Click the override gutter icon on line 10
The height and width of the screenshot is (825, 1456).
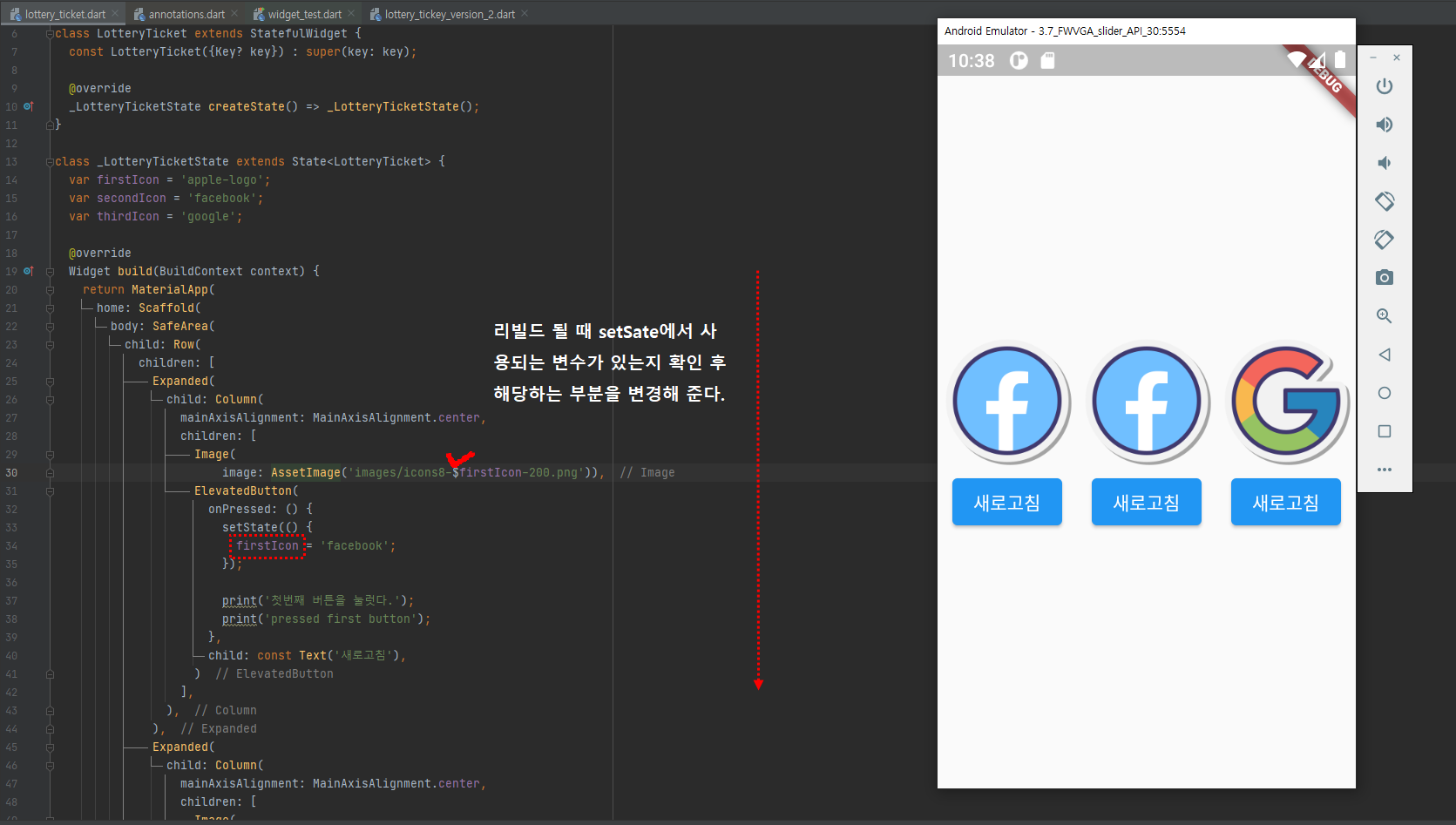click(28, 106)
